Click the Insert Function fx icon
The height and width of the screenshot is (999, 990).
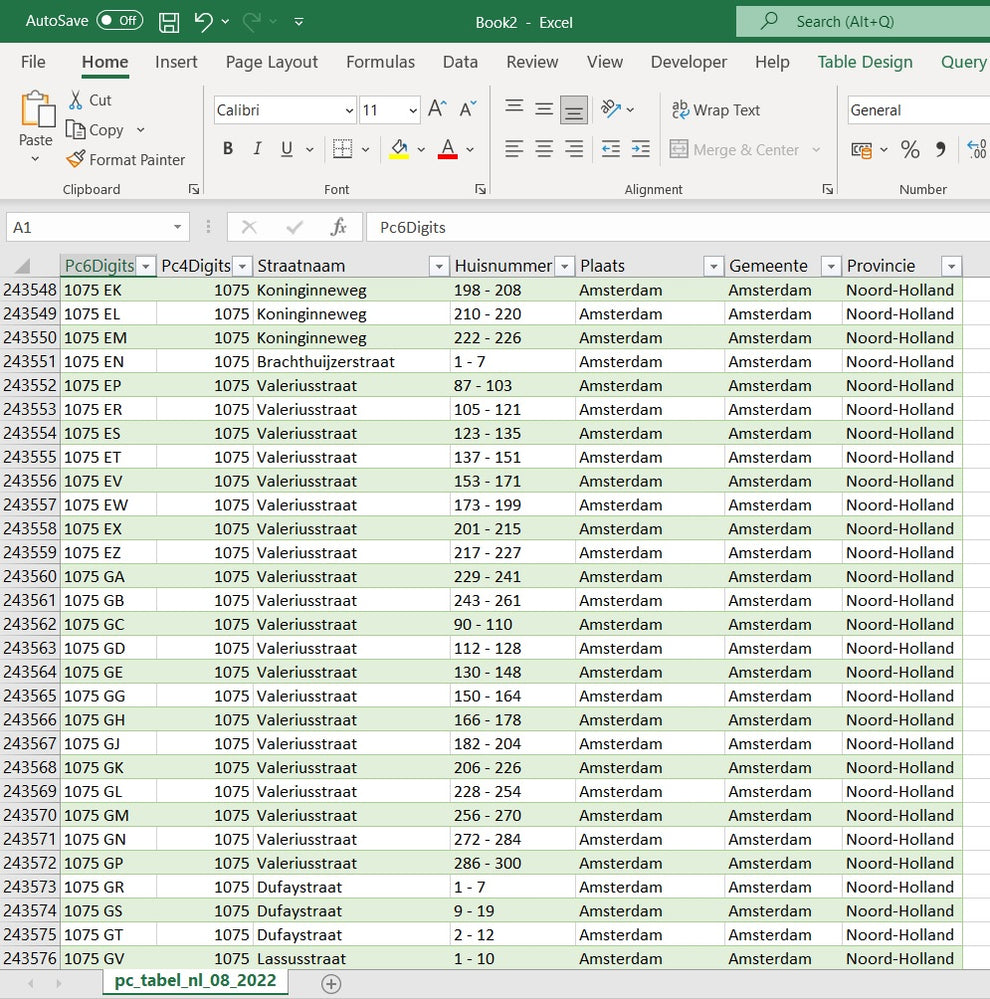click(x=338, y=227)
